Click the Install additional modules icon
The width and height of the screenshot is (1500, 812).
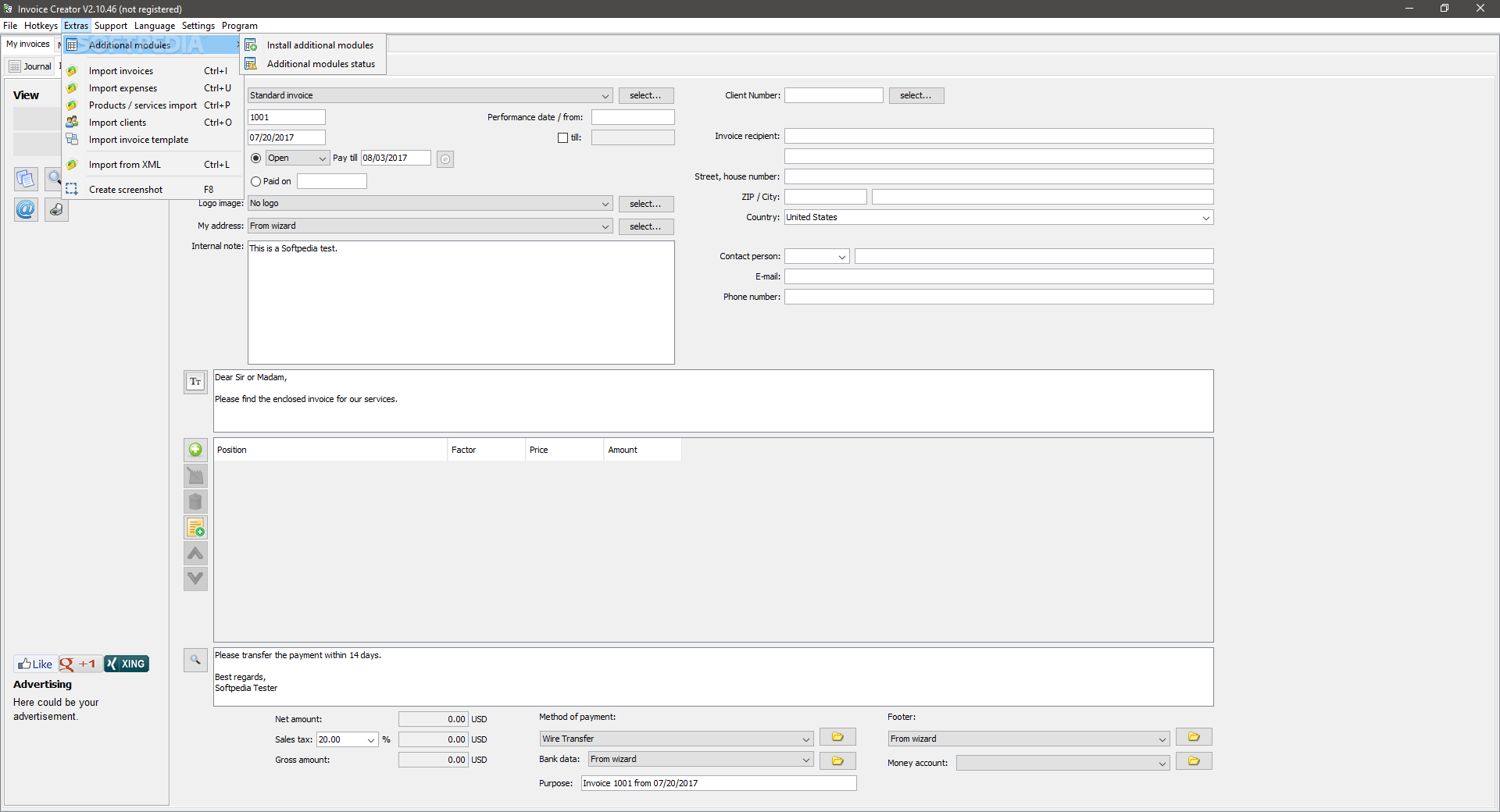tap(251, 45)
